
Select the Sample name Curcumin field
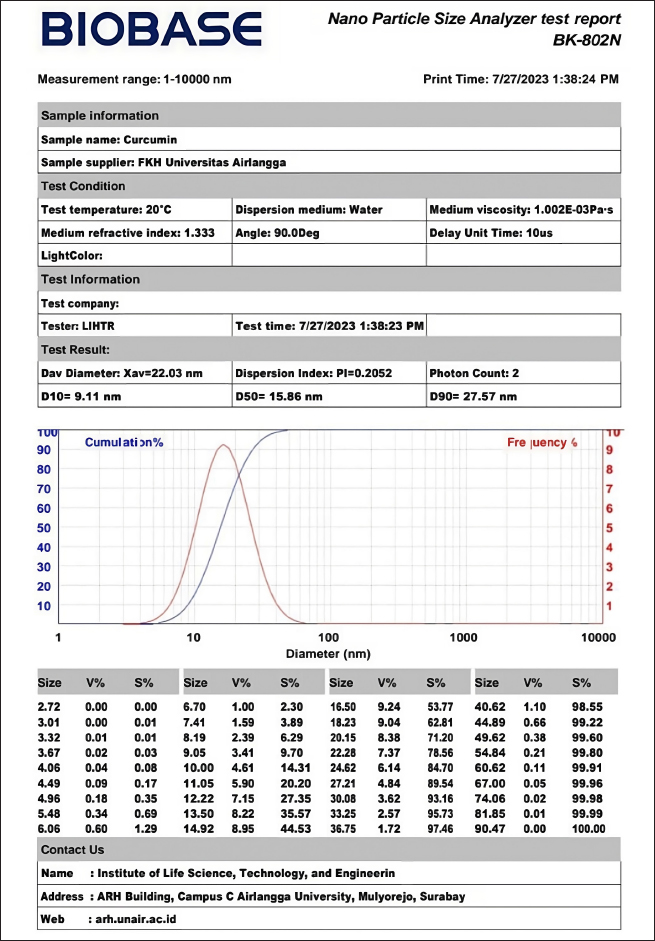coord(108,139)
